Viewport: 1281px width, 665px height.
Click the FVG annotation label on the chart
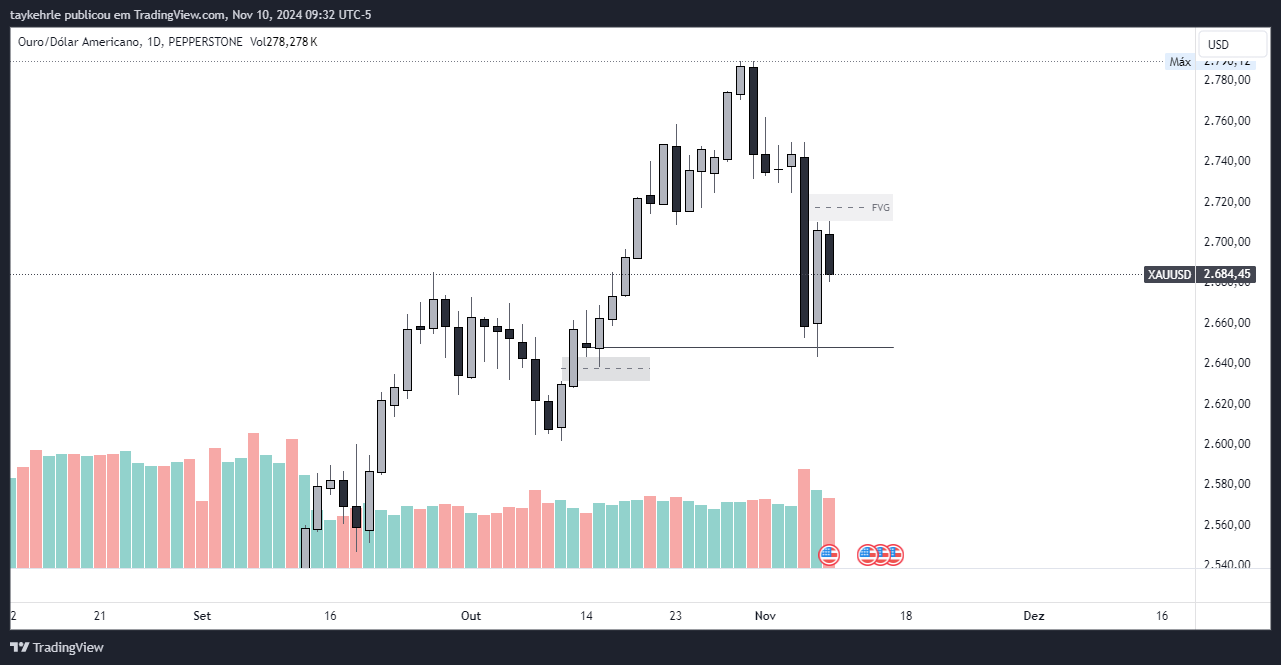(x=878, y=207)
